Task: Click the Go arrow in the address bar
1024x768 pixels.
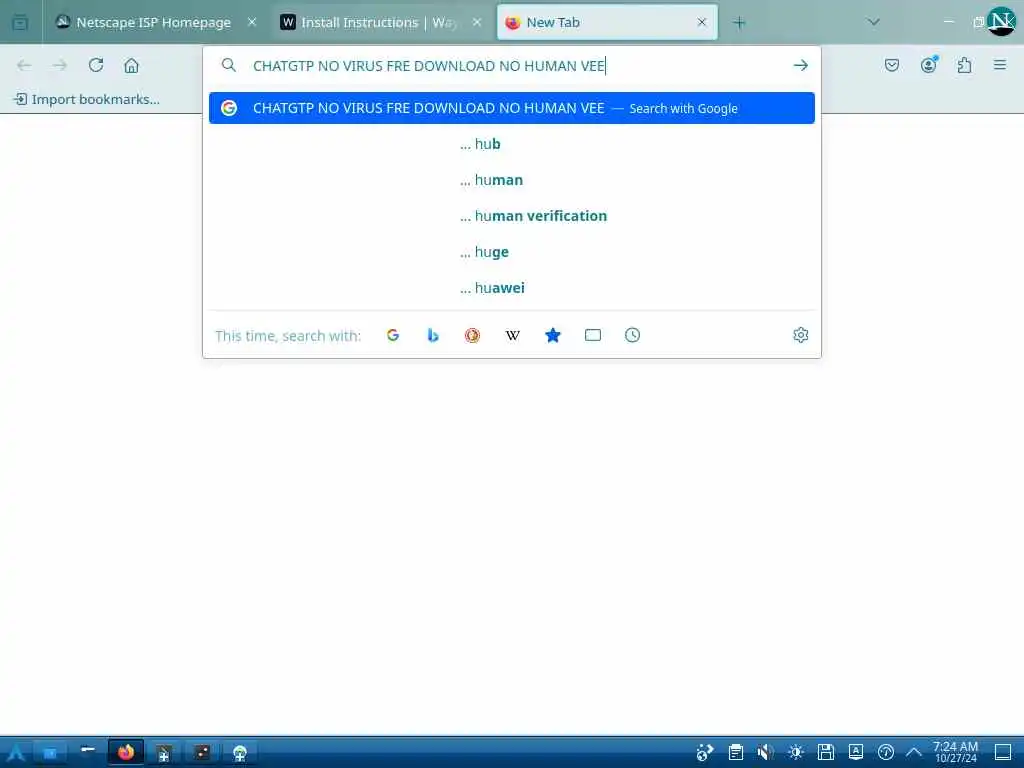Action: point(801,65)
